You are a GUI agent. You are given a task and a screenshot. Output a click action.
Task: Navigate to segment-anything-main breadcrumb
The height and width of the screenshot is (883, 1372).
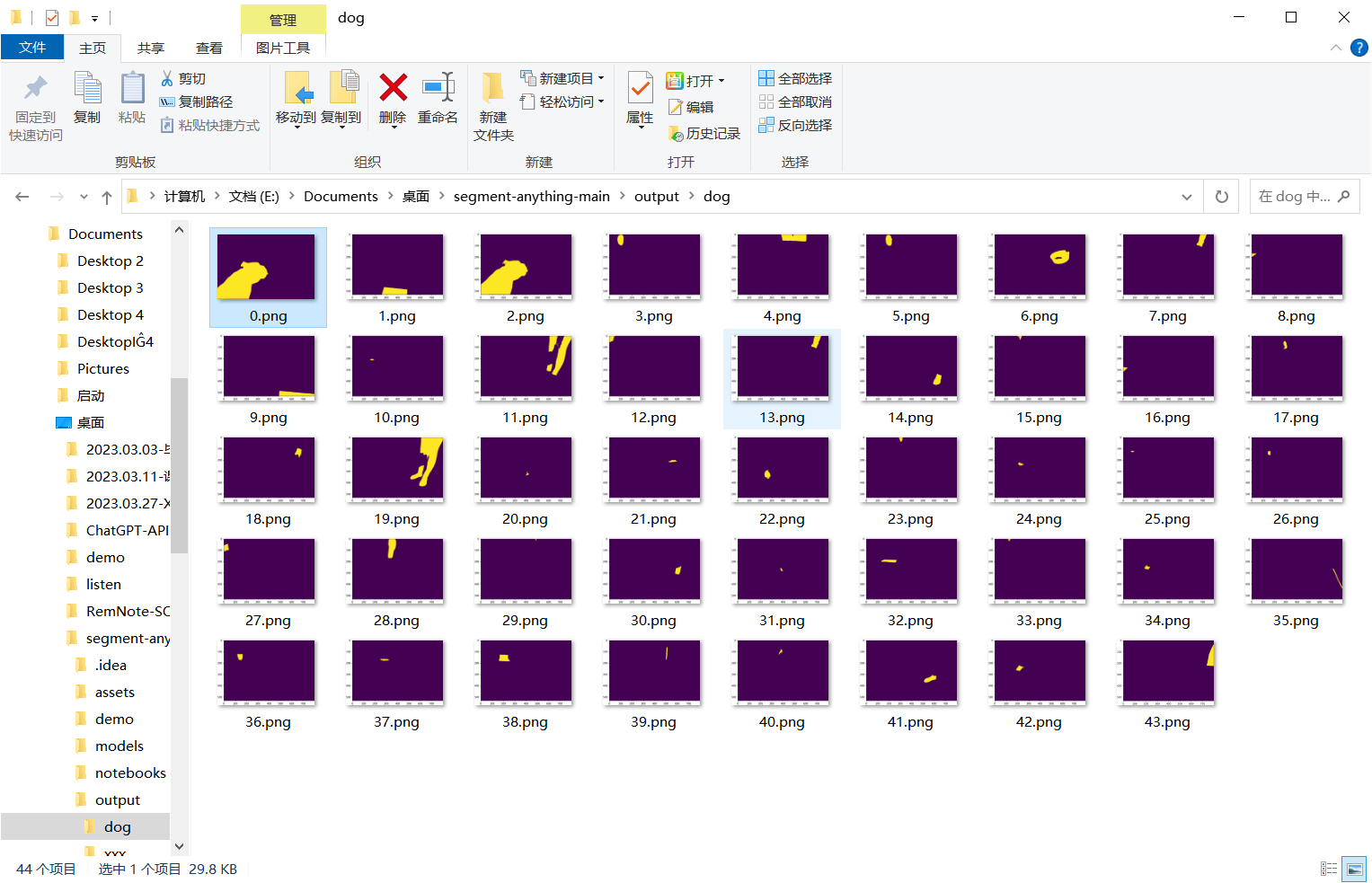[532, 197]
